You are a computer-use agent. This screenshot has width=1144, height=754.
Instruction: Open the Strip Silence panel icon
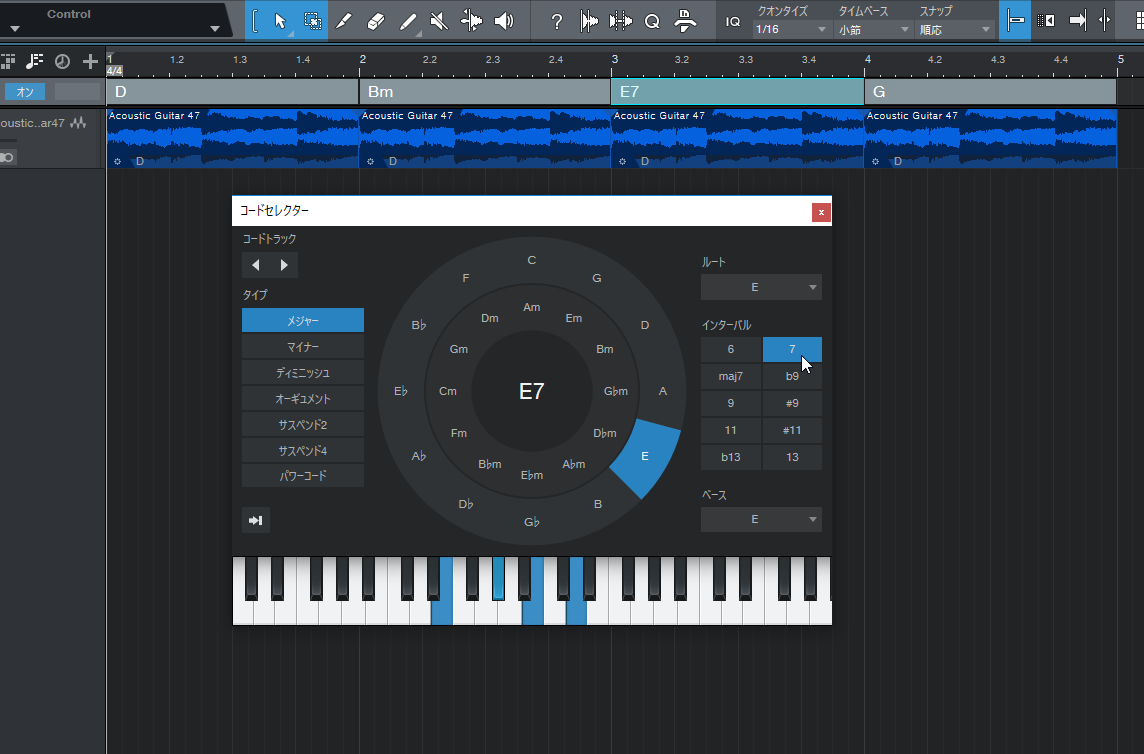pyautogui.click(x=620, y=21)
